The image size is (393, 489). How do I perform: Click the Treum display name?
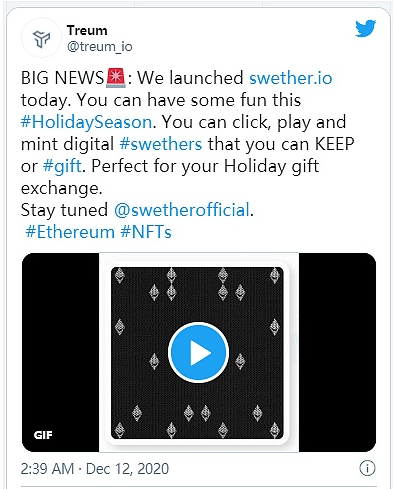(x=87, y=30)
